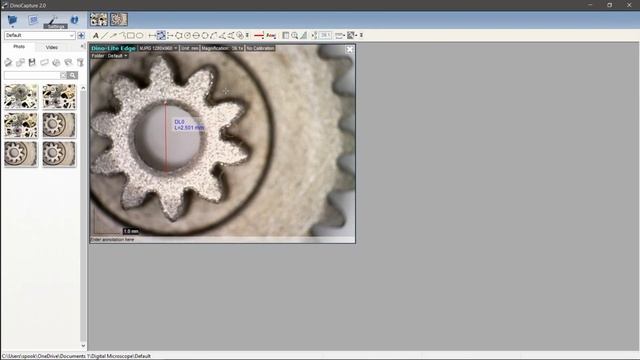Image resolution: width=640 pixels, height=360 pixels.
Task: Open the gear thumbnail in the second row
Action: pos(59,125)
